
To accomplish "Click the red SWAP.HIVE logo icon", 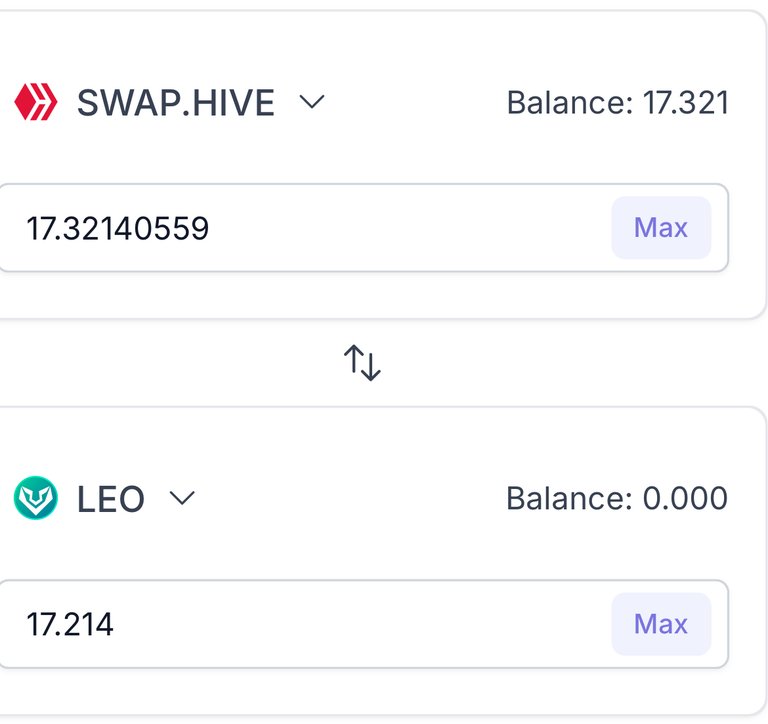I will pos(36,102).
